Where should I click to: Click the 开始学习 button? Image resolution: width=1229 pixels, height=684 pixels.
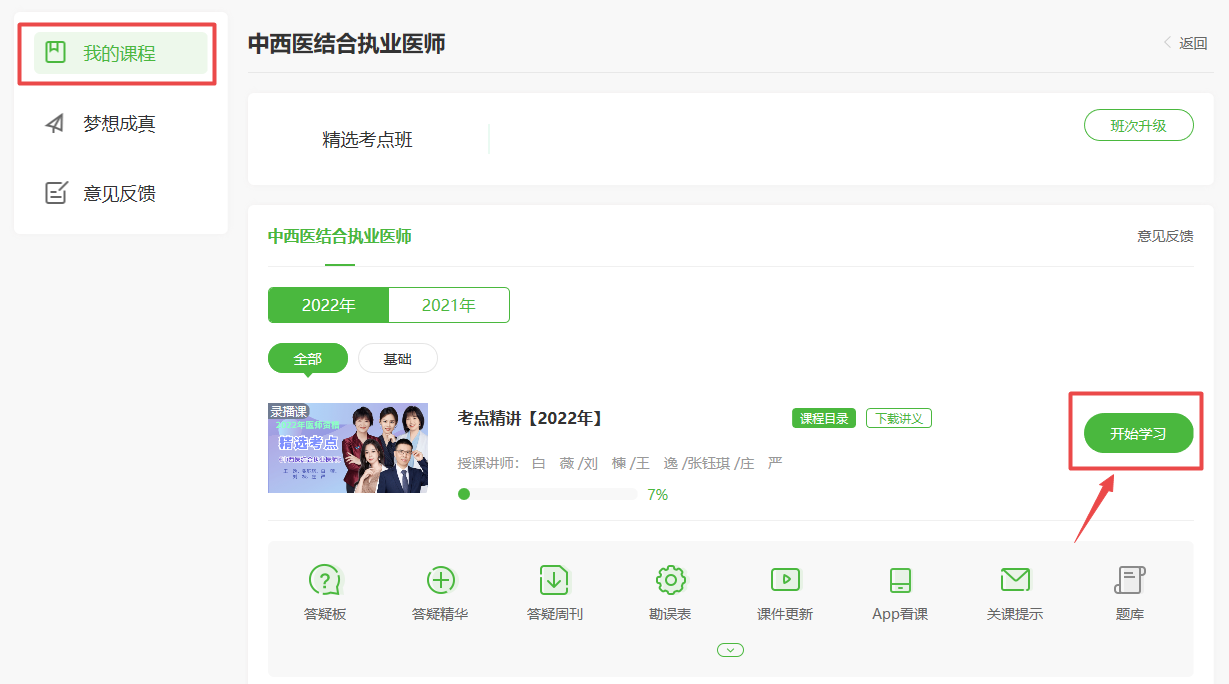tap(1138, 434)
